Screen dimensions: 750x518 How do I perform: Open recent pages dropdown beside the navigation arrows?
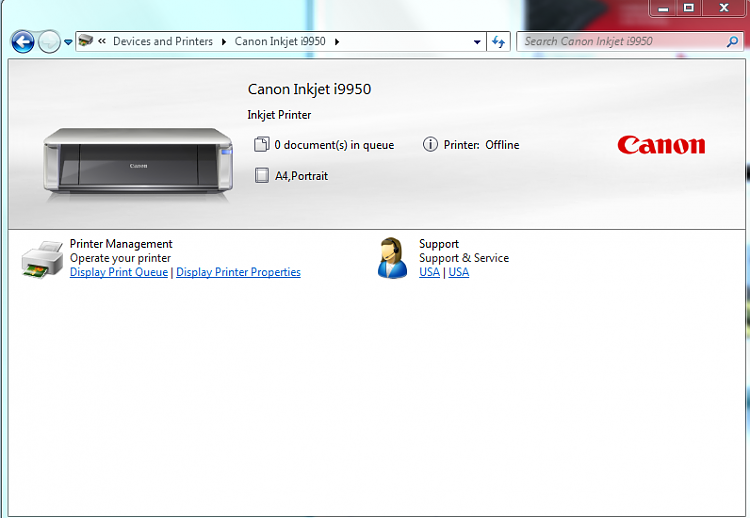68,42
